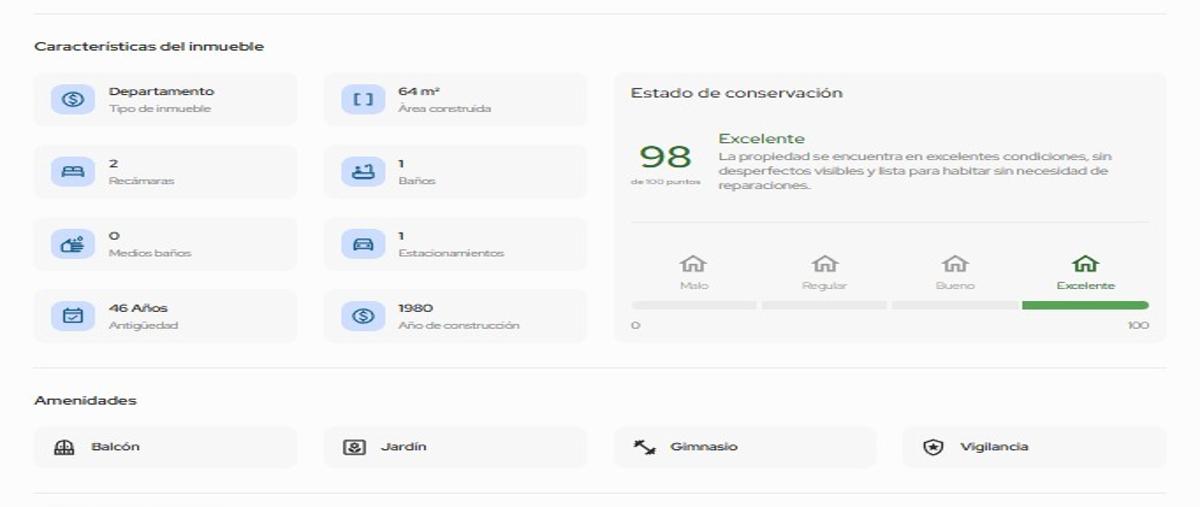Click the Recámaras bed icon
This screenshot has width=1200, height=507.
click(x=72, y=171)
